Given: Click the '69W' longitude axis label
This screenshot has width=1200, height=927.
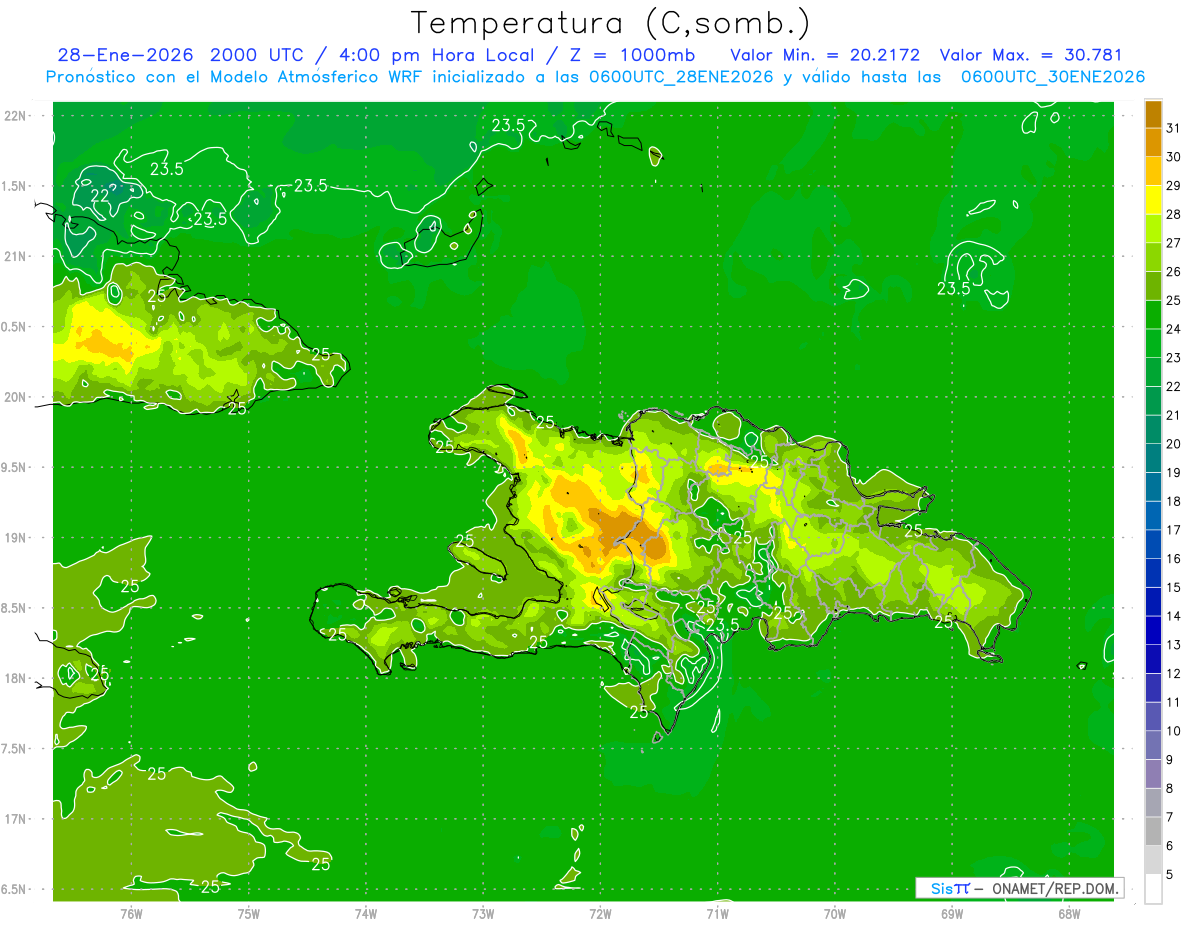Looking at the screenshot, I should (952, 913).
